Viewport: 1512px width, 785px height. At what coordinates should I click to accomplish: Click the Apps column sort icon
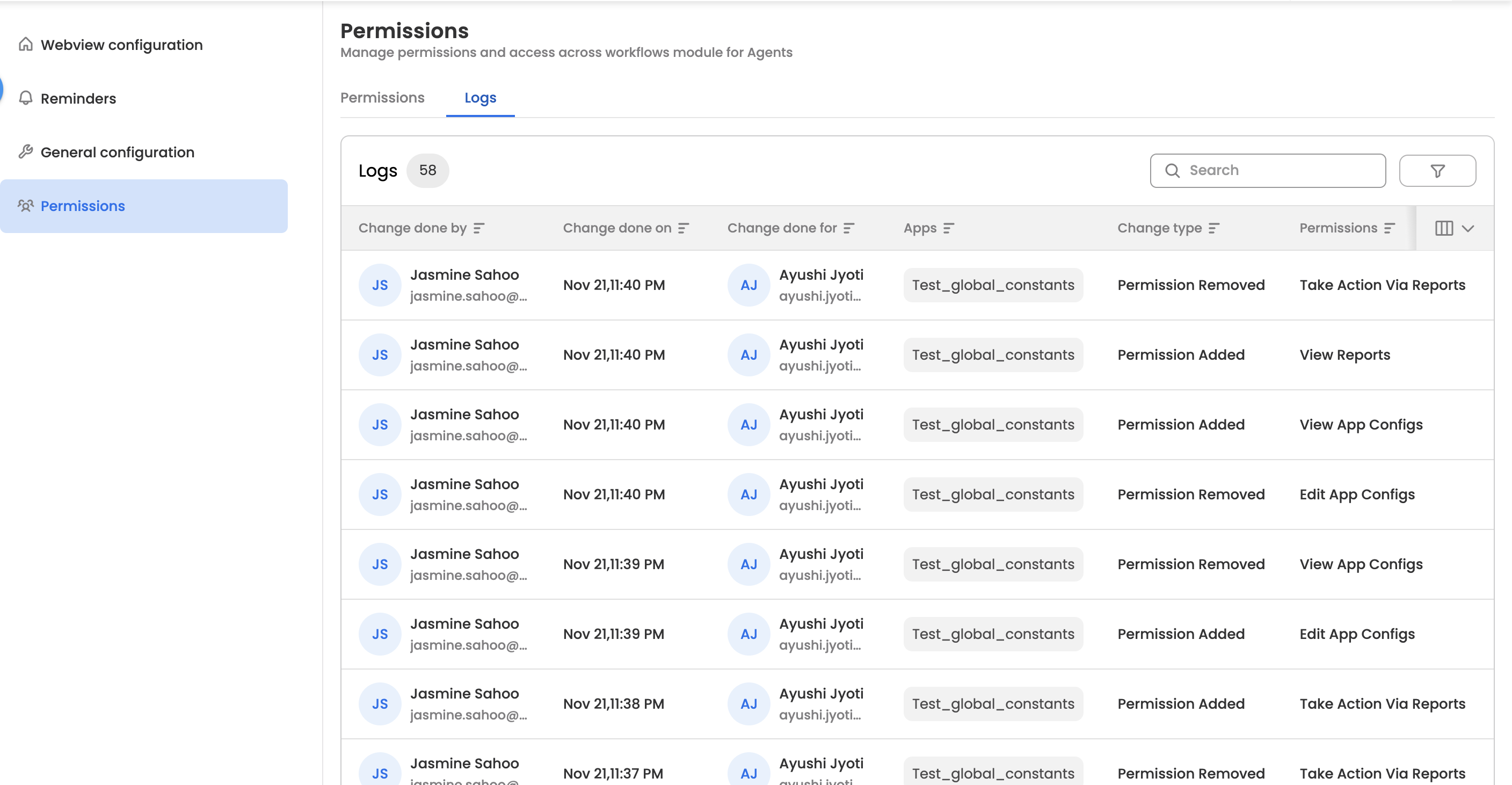click(949, 228)
